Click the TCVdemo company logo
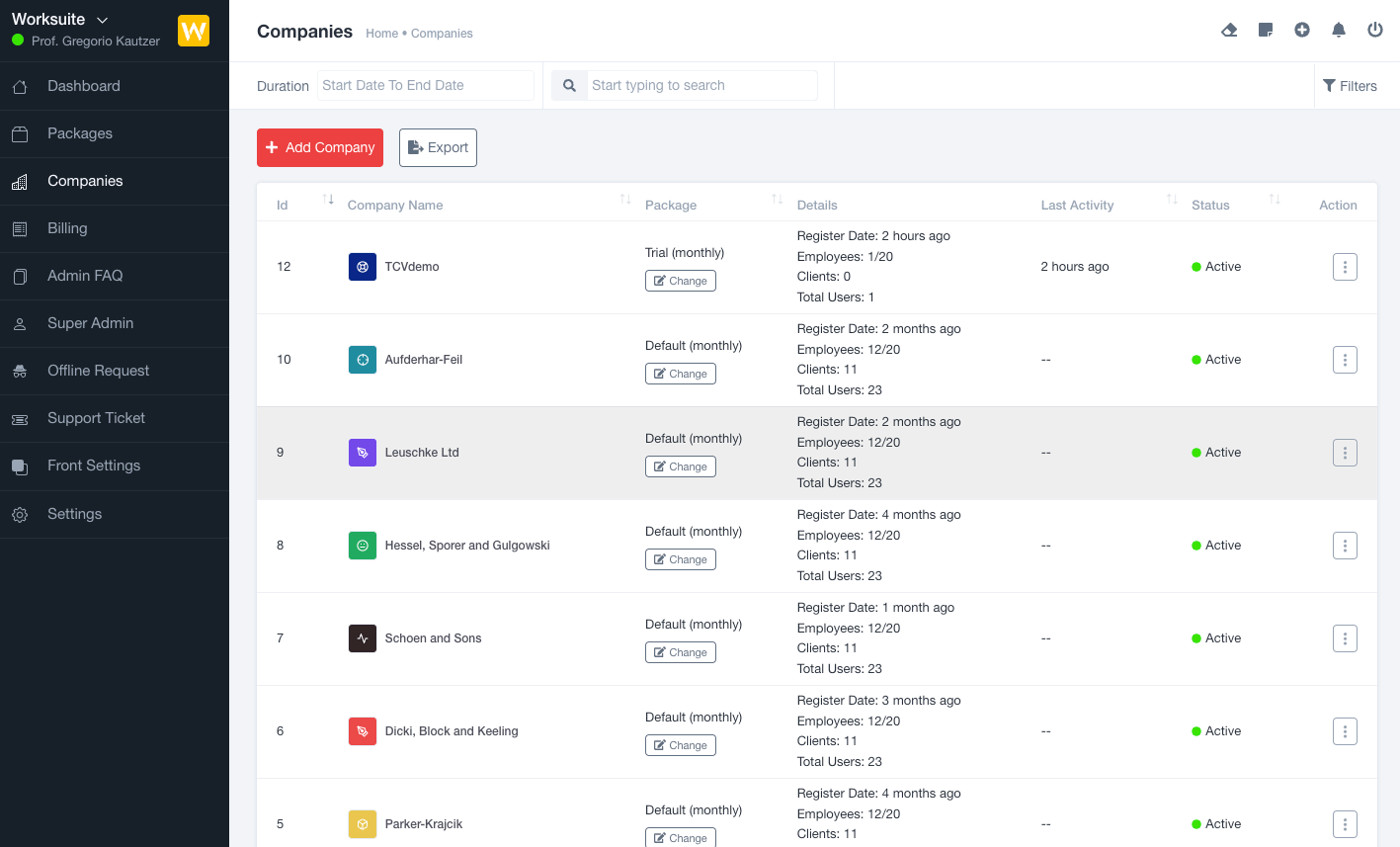This screenshot has height=847, width=1400. [363, 267]
